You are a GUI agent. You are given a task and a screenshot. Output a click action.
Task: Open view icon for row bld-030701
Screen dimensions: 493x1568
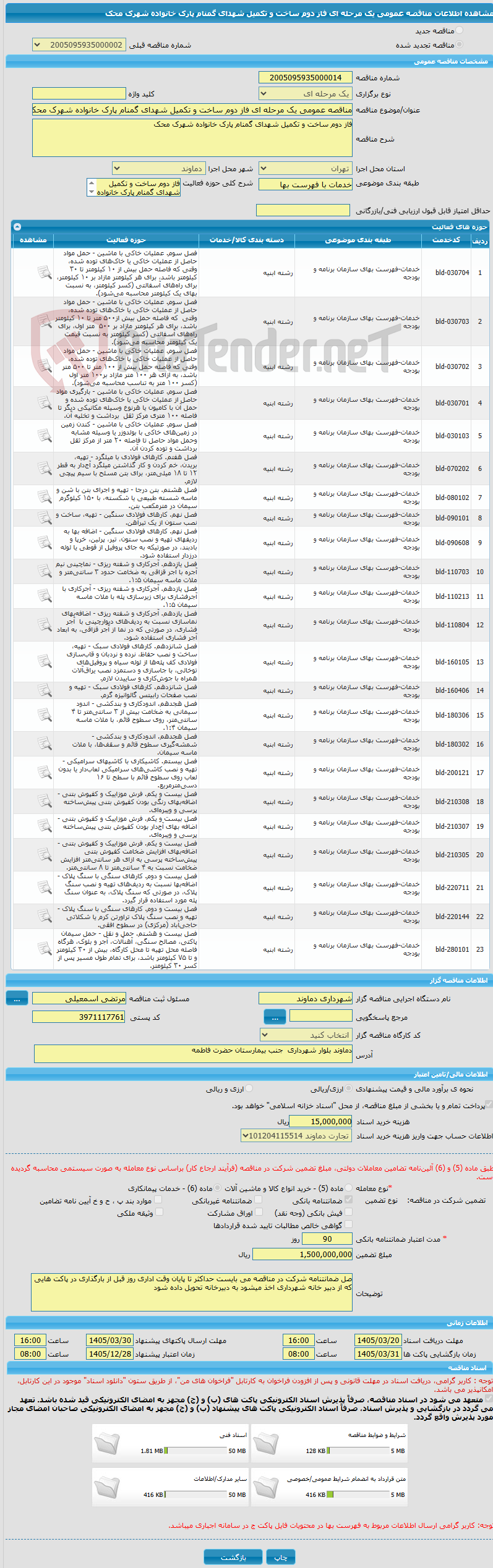click(45, 403)
